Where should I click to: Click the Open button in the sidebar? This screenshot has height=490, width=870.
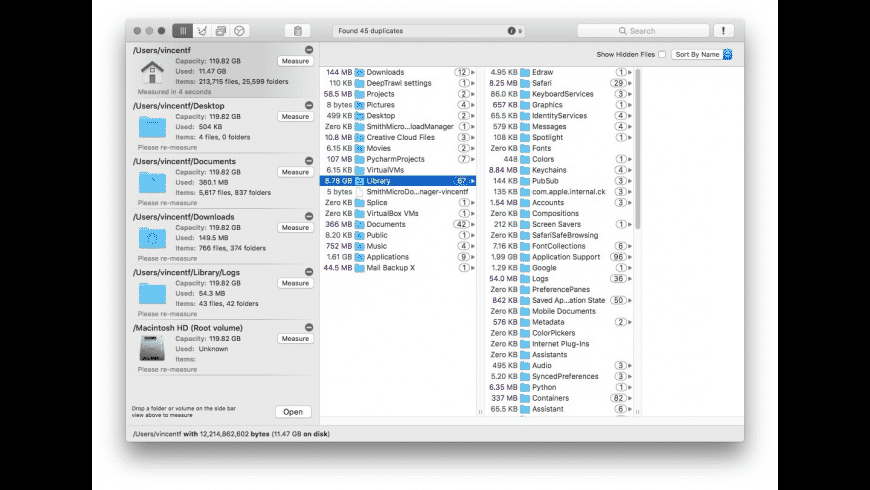(293, 412)
